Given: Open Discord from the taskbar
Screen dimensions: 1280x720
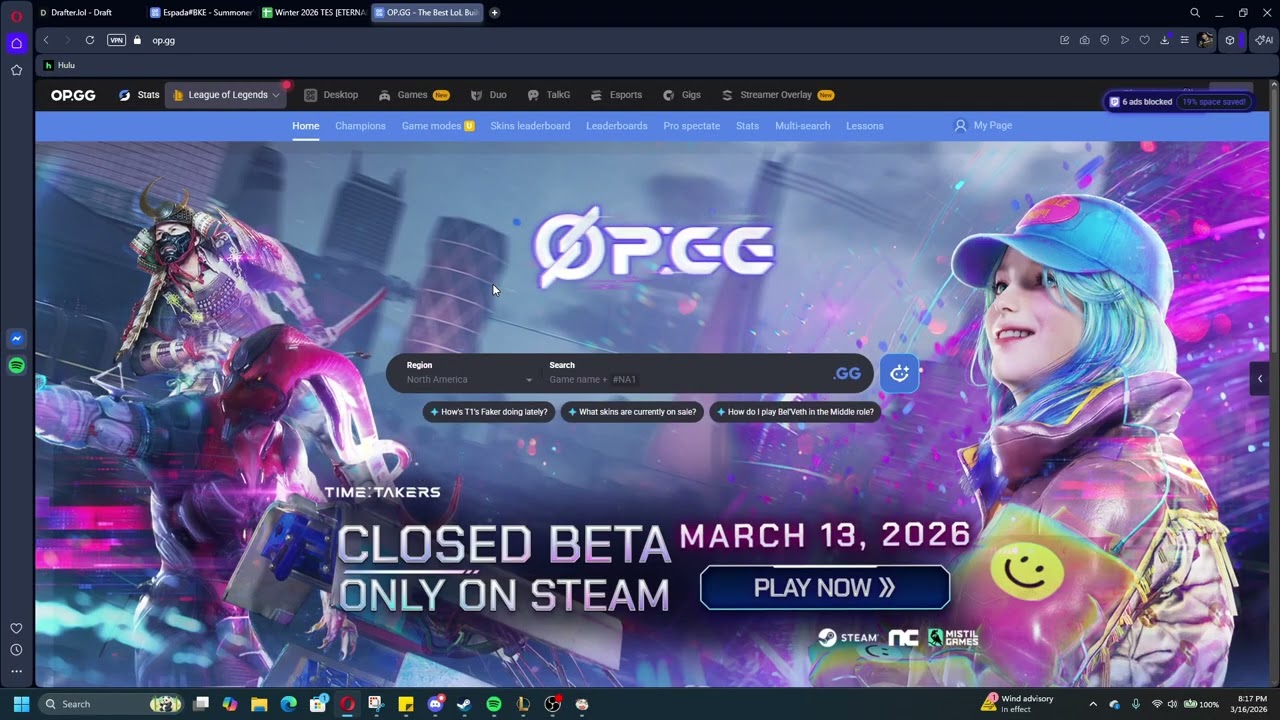Looking at the screenshot, I should (x=435, y=704).
